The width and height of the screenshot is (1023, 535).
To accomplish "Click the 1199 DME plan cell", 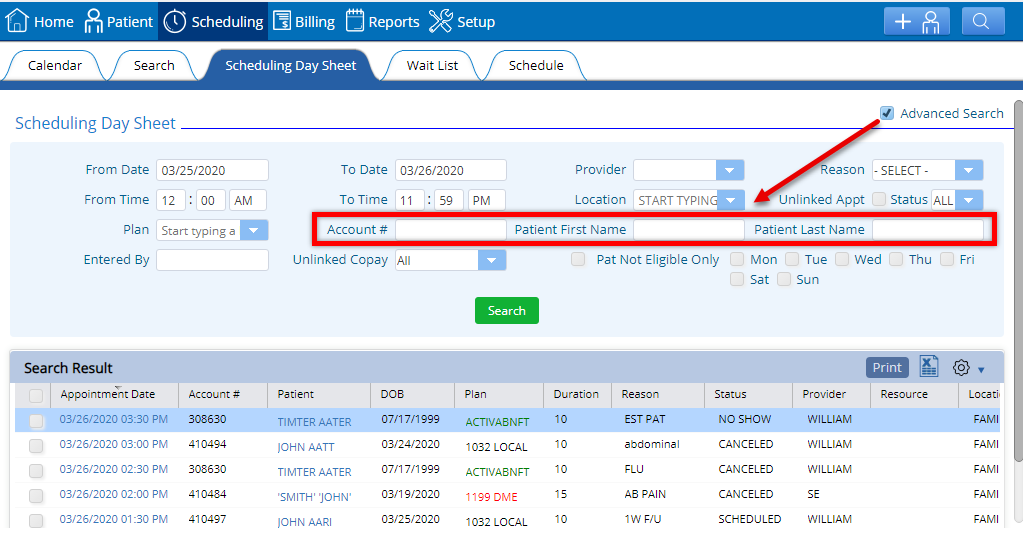I will point(491,497).
